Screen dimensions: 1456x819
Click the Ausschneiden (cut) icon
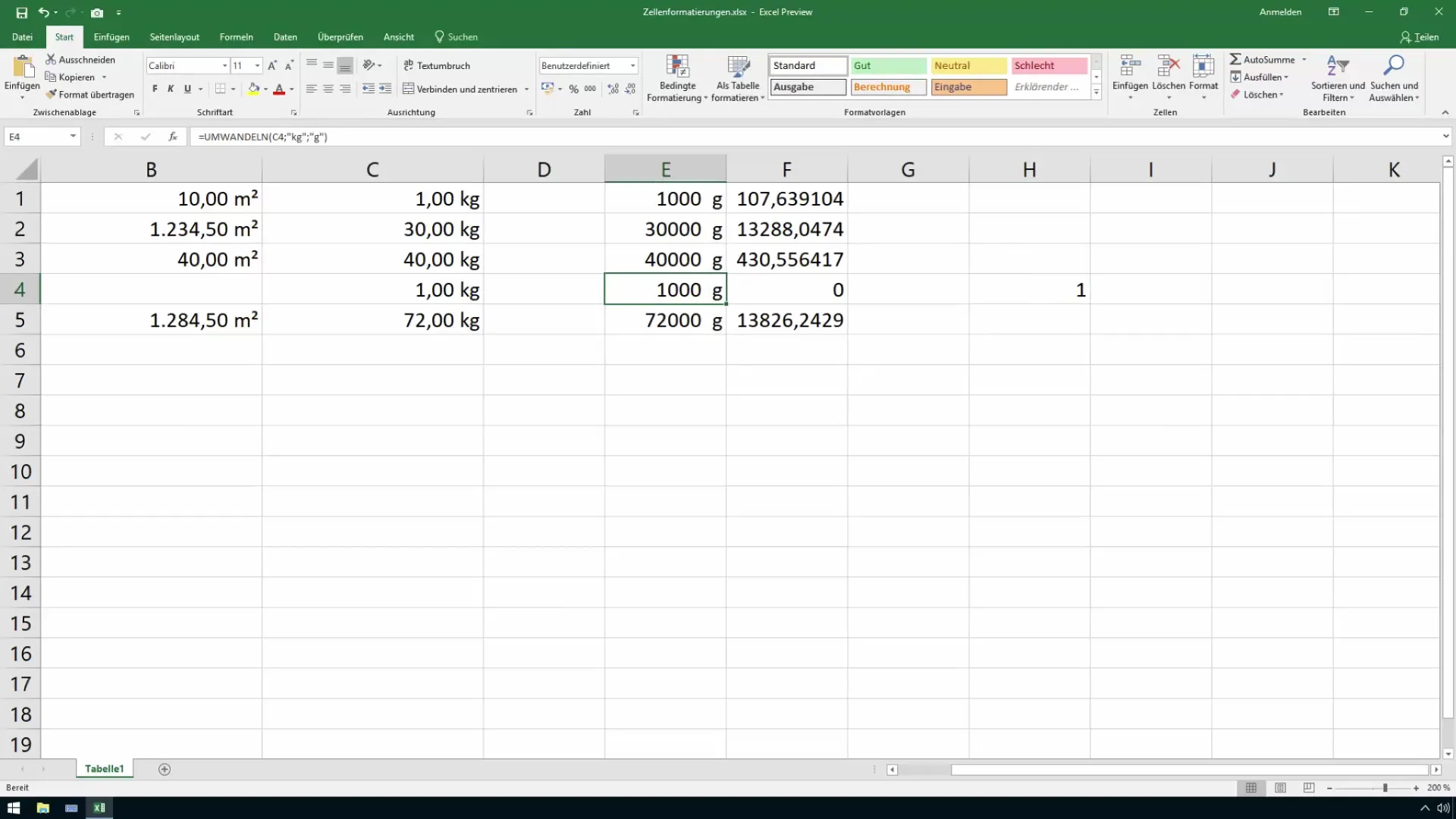point(51,59)
